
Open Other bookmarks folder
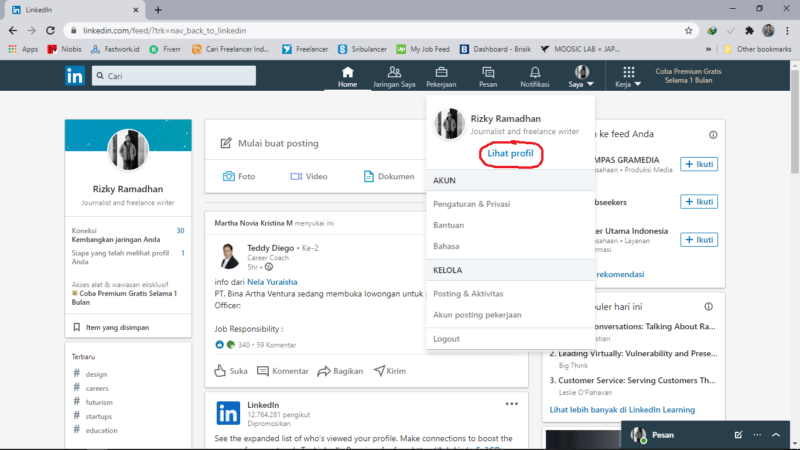pos(757,49)
